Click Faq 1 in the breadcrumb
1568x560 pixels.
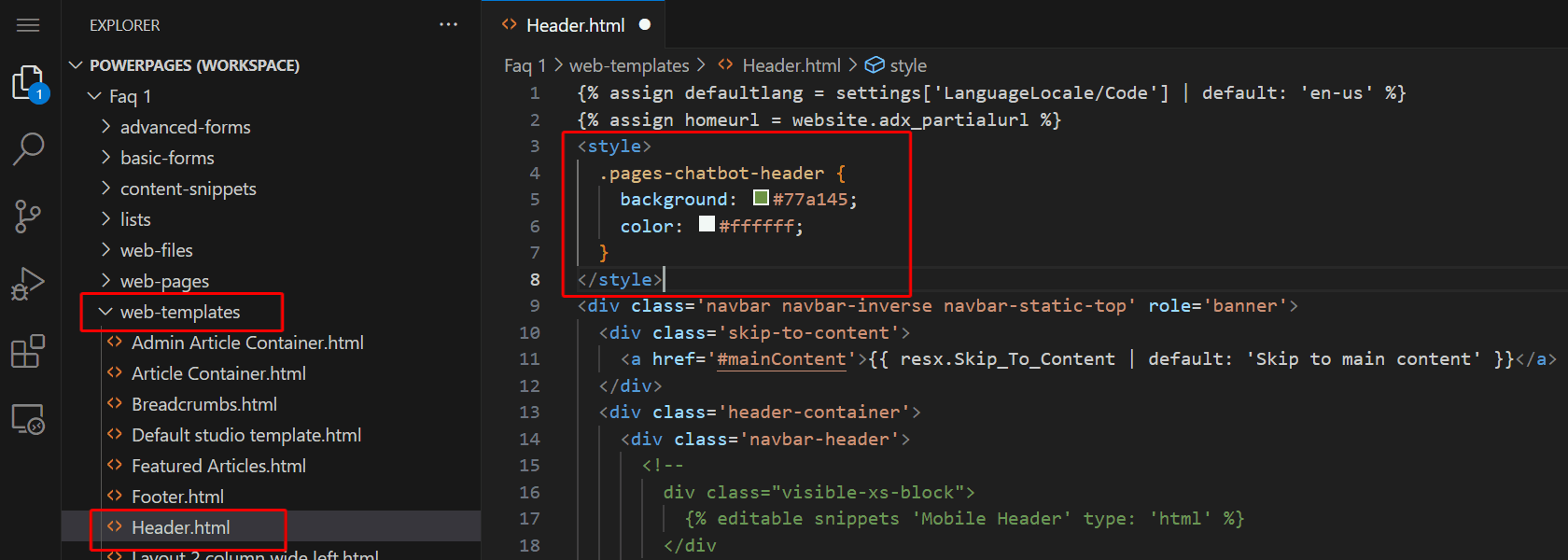525,65
